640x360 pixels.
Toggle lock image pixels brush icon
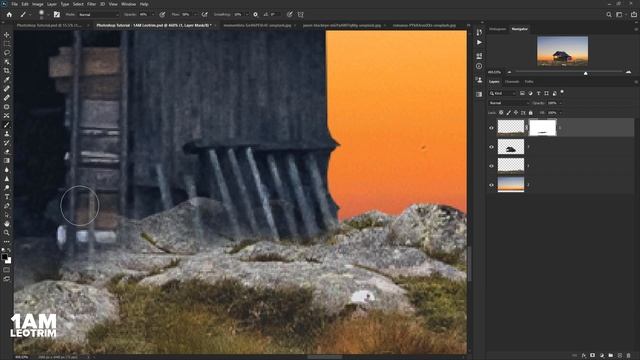click(509, 113)
